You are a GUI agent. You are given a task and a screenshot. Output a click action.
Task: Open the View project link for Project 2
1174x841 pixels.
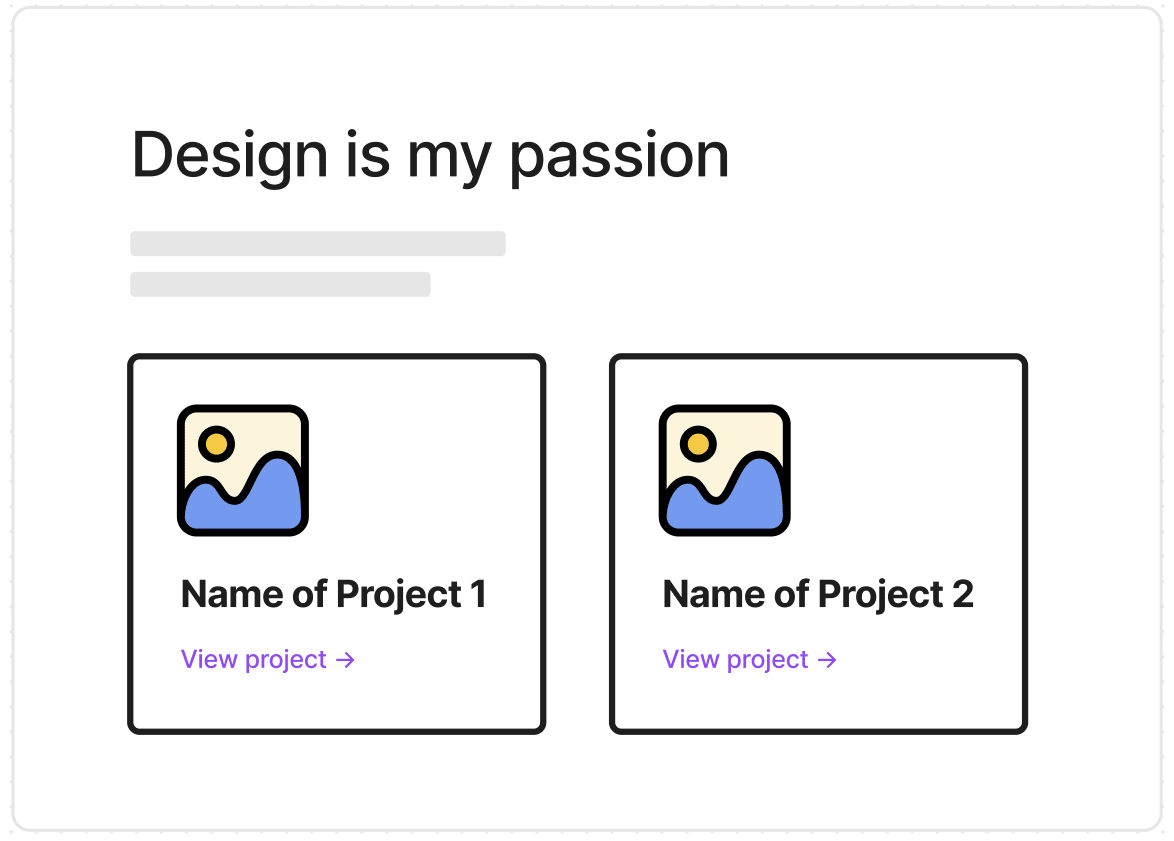click(x=749, y=660)
